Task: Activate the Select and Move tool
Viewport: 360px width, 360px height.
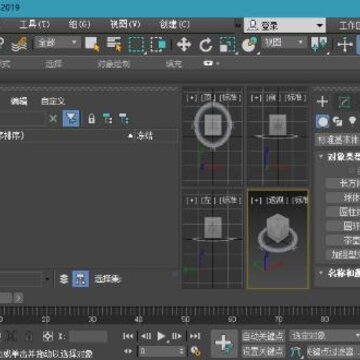Action: 184,45
